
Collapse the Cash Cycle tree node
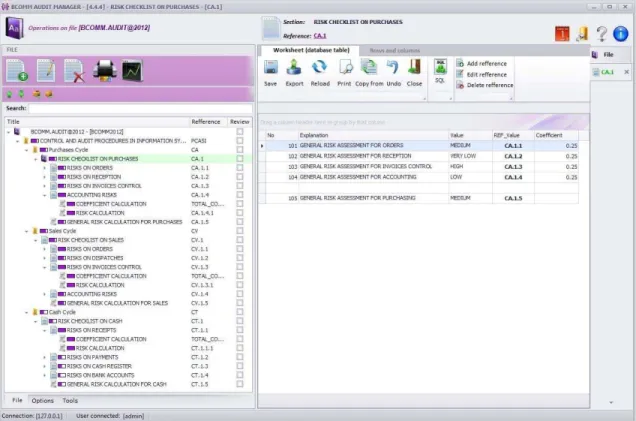[27, 312]
